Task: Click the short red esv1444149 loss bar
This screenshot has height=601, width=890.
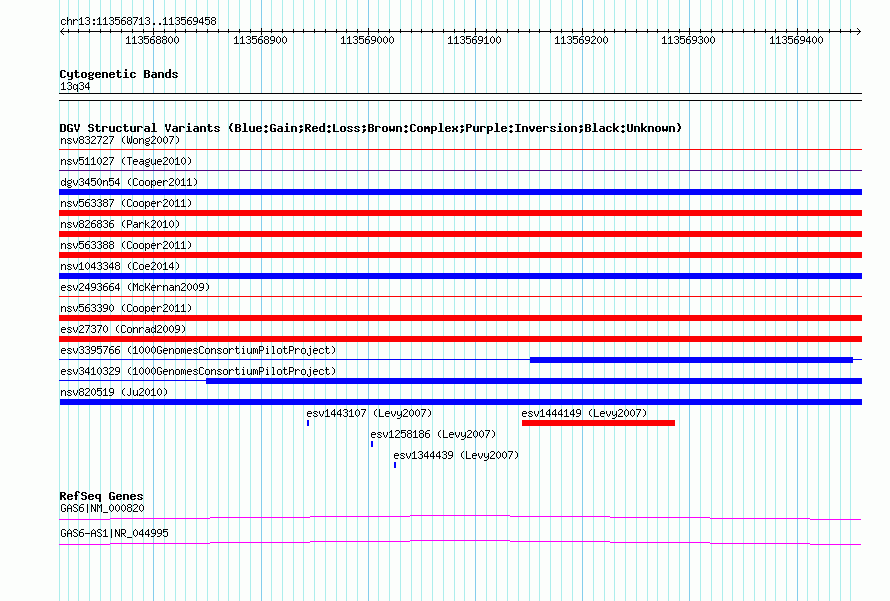Action: (598, 423)
